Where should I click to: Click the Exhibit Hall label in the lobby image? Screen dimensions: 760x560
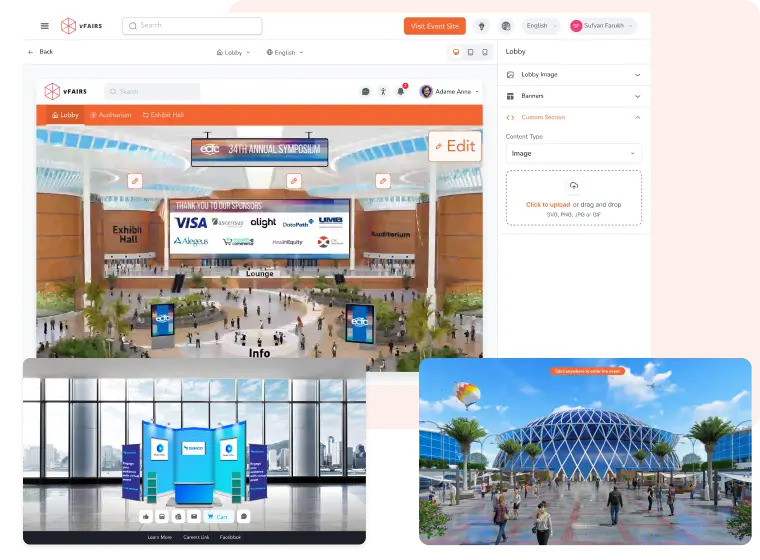coord(127,234)
